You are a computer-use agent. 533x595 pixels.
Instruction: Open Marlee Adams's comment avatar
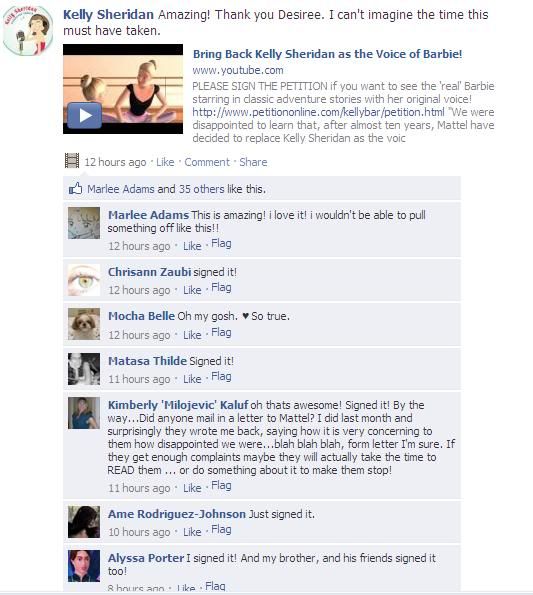[x=84, y=223]
